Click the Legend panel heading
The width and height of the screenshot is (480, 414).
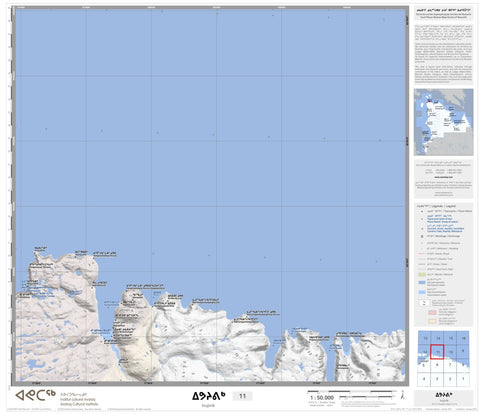pos(437,206)
